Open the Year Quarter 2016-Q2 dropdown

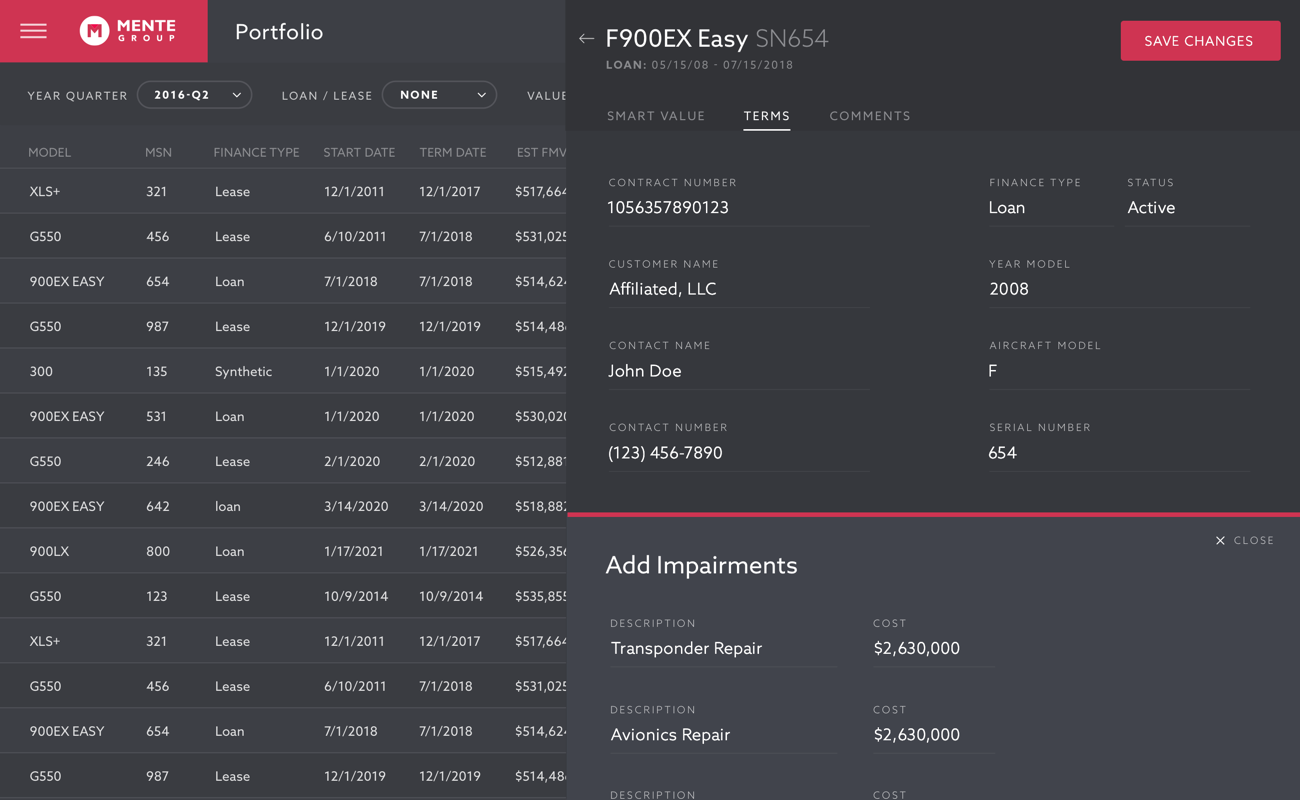click(195, 95)
